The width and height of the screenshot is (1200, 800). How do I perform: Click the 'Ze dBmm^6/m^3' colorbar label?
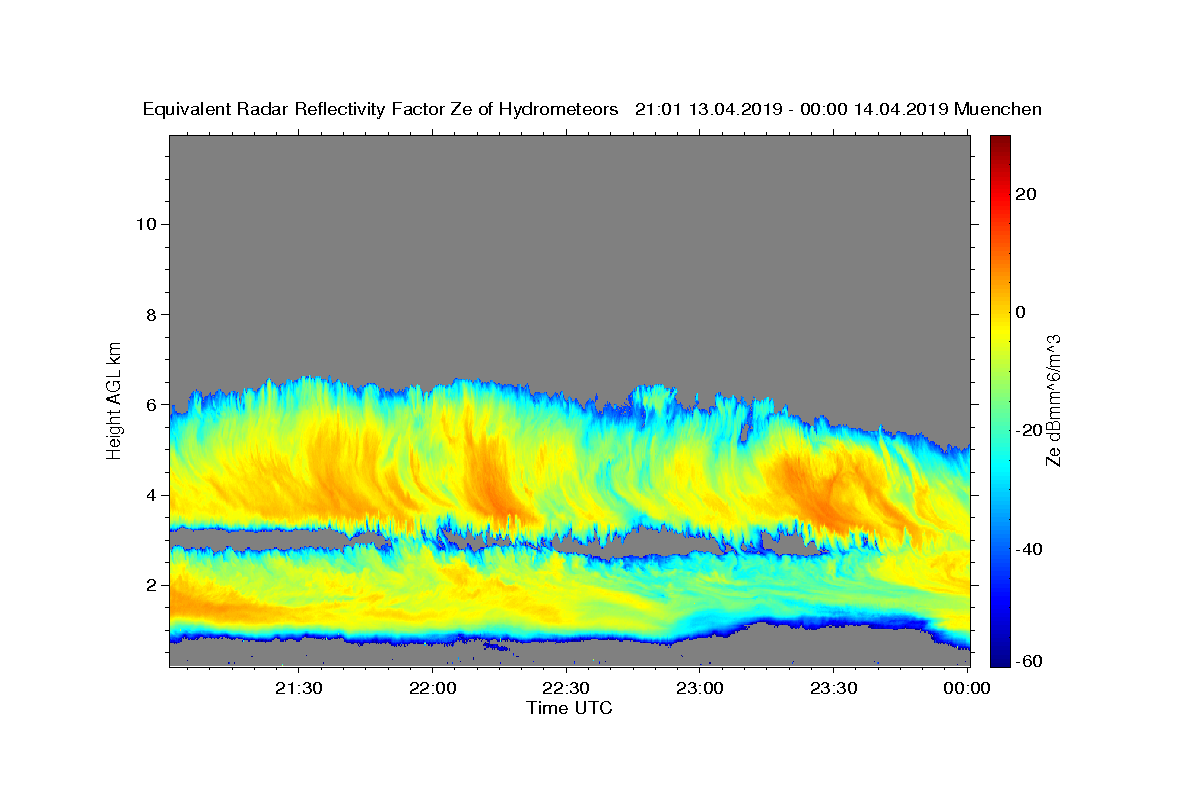(1053, 400)
